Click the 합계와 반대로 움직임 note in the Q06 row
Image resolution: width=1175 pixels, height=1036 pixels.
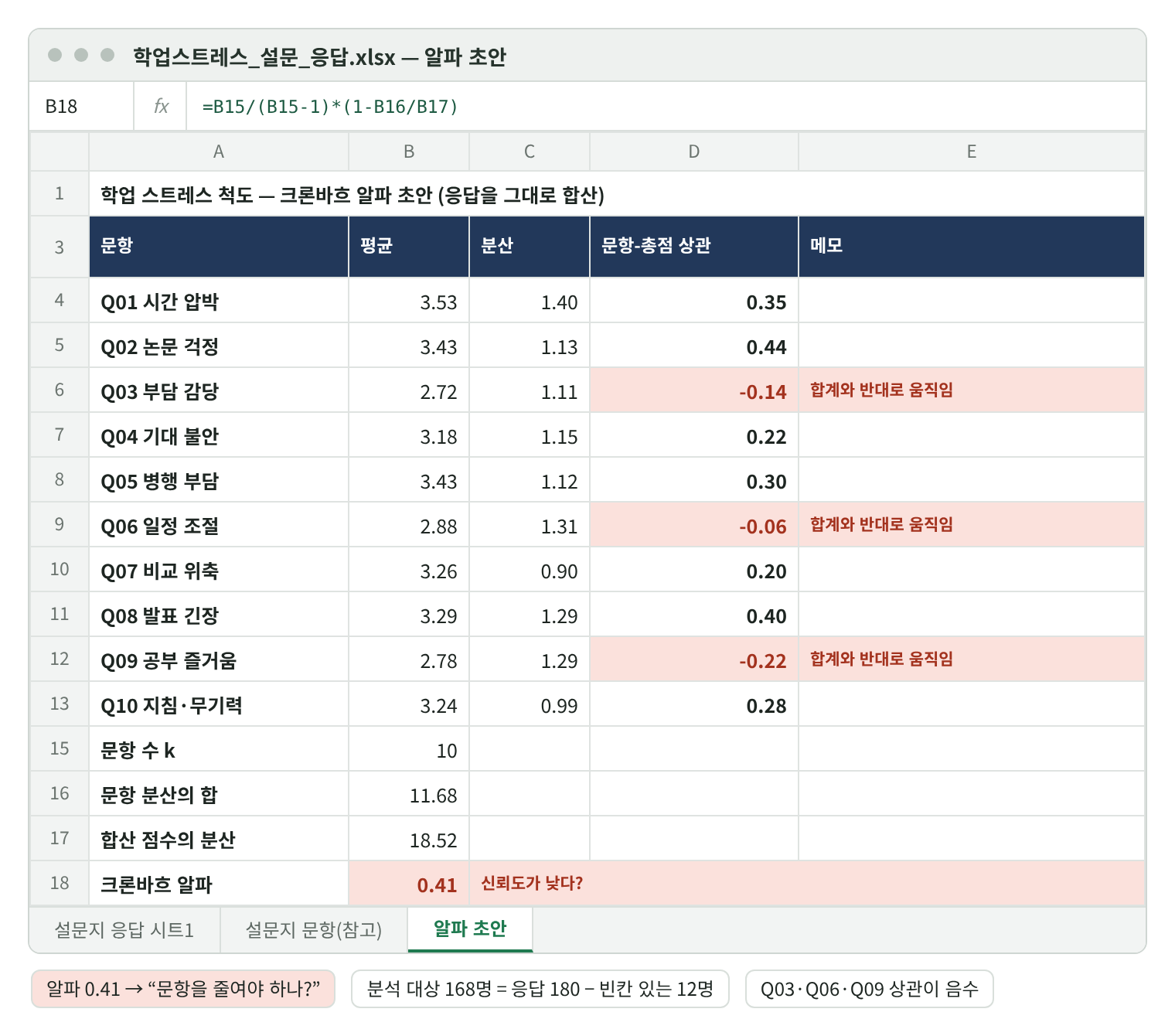(x=972, y=525)
